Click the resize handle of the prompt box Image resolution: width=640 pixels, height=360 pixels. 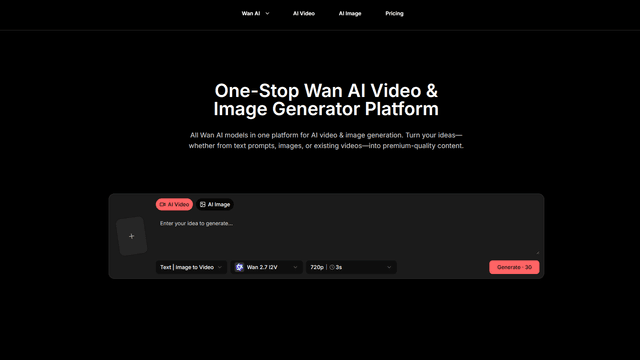537,253
